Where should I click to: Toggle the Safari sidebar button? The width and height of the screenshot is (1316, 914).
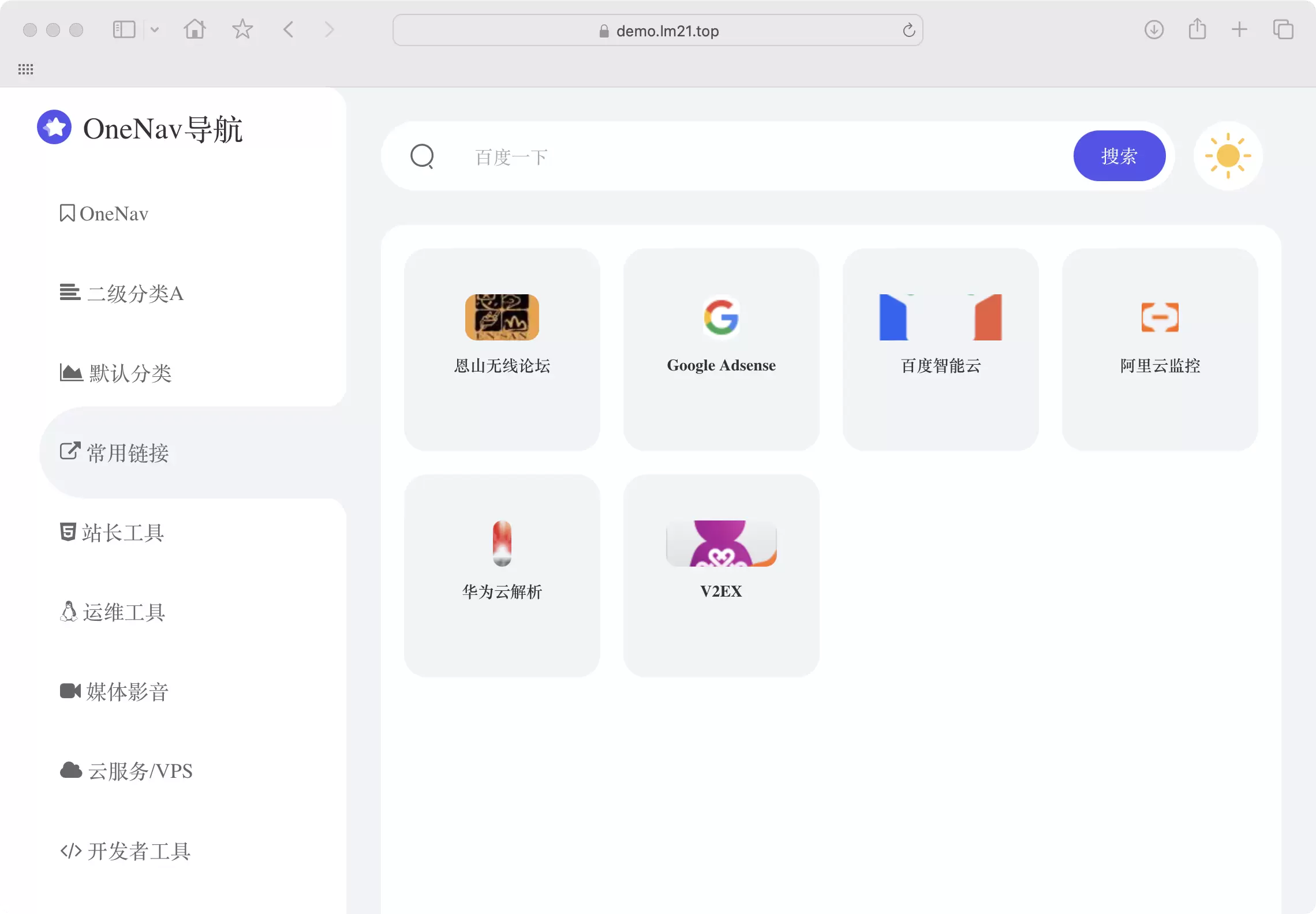124,29
